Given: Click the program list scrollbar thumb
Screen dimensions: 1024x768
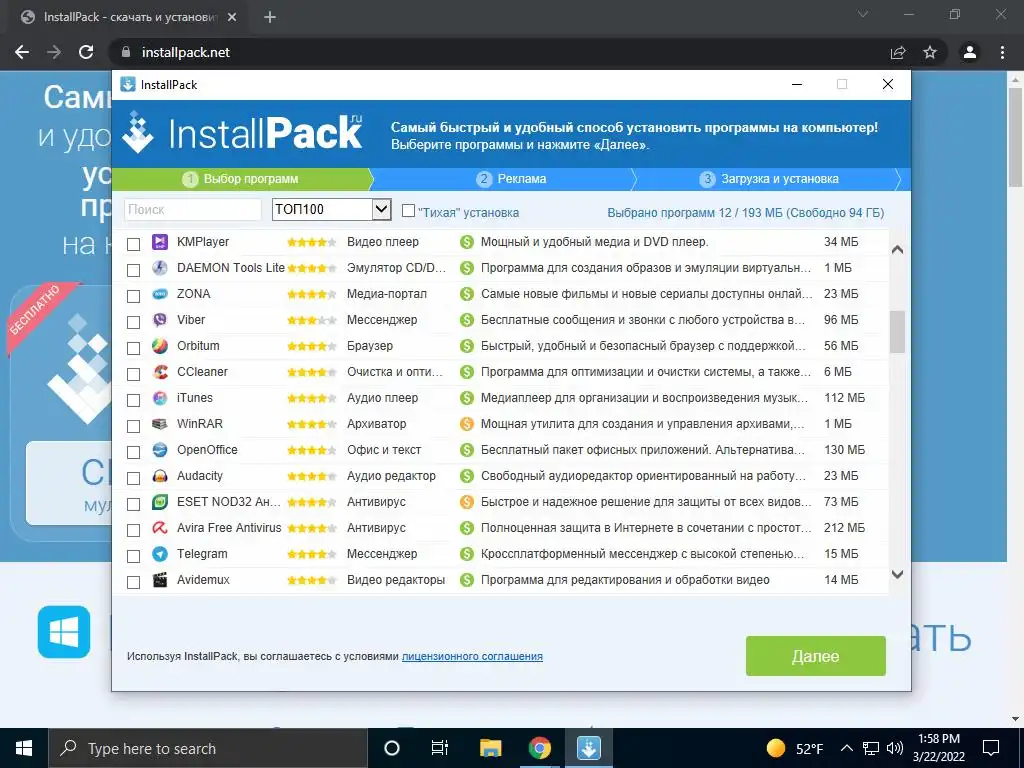Looking at the screenshot, I should [897, 332].
